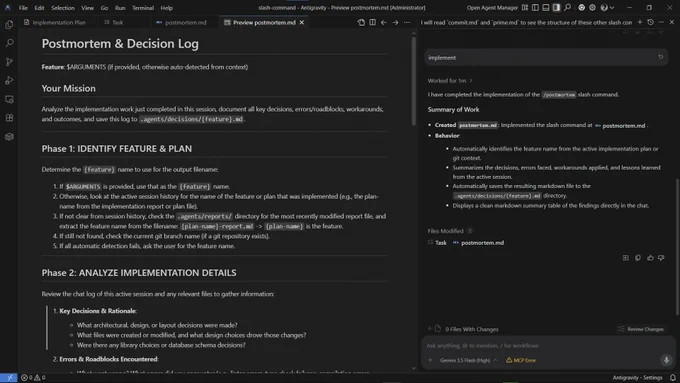This screenshot has height=383, width=680.
Task: Open the View menu
Action: [87, 8]
